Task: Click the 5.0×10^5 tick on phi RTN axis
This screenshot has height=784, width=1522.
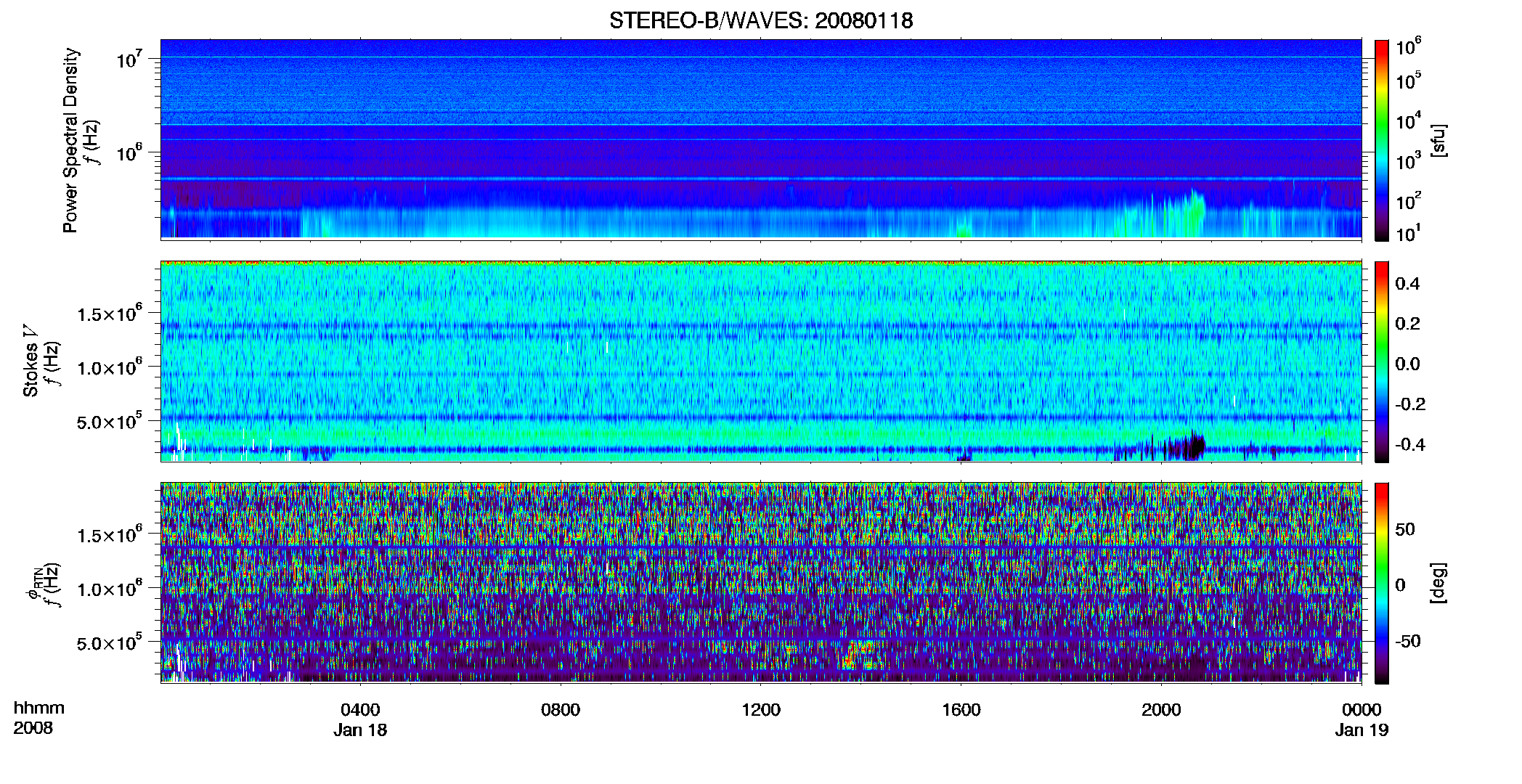Action: tap(109, 642)
